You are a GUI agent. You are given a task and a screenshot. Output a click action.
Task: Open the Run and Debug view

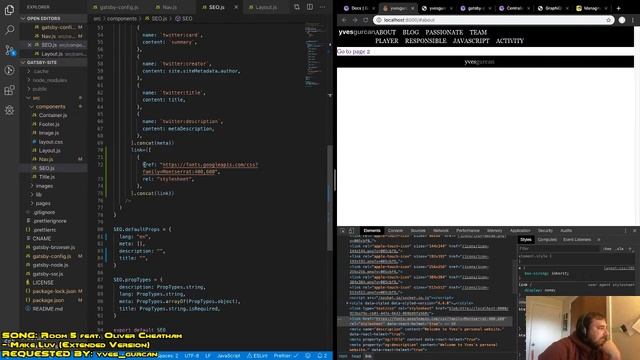[x=9, y=70]
